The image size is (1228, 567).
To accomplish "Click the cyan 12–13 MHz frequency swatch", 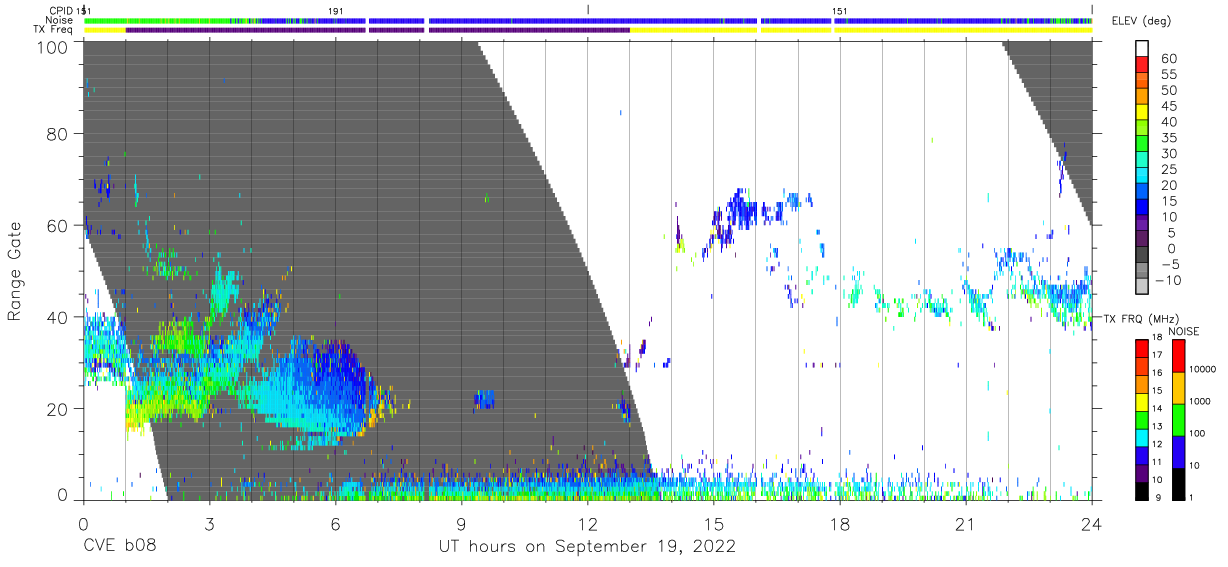I will pyautogui.click(x=1141, y=436).
